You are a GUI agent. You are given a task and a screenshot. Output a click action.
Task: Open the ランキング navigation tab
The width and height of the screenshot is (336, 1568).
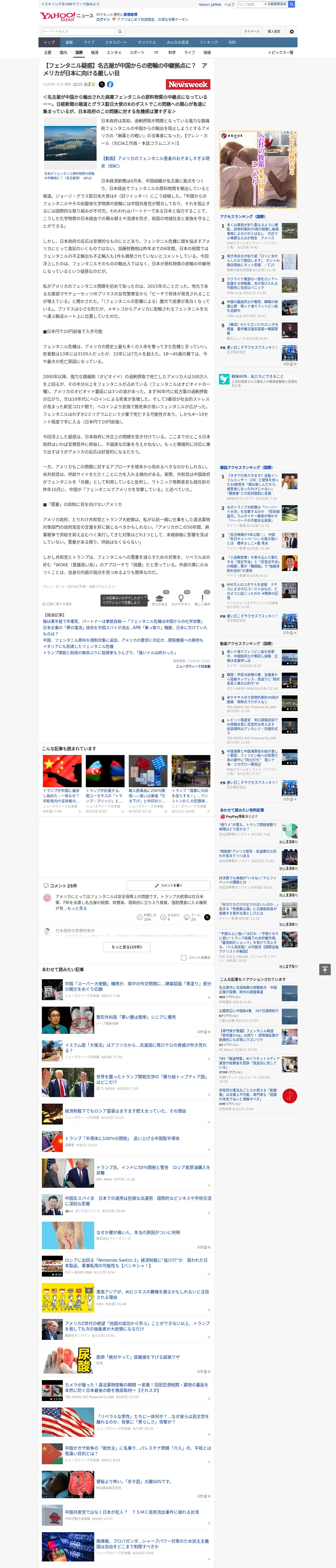209,43
